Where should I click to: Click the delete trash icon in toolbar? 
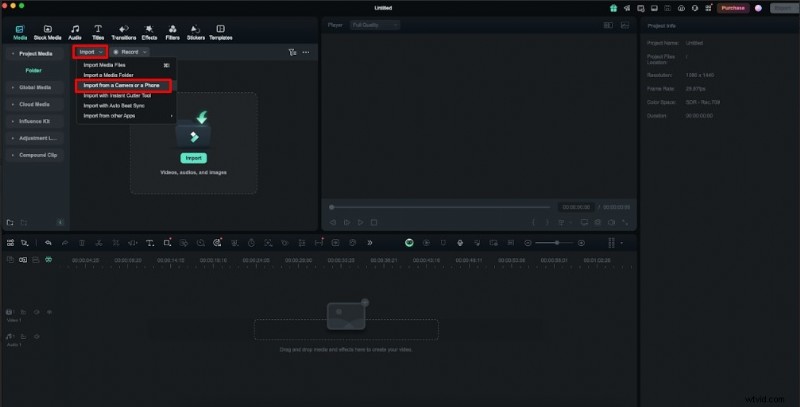tap(82, 243)
